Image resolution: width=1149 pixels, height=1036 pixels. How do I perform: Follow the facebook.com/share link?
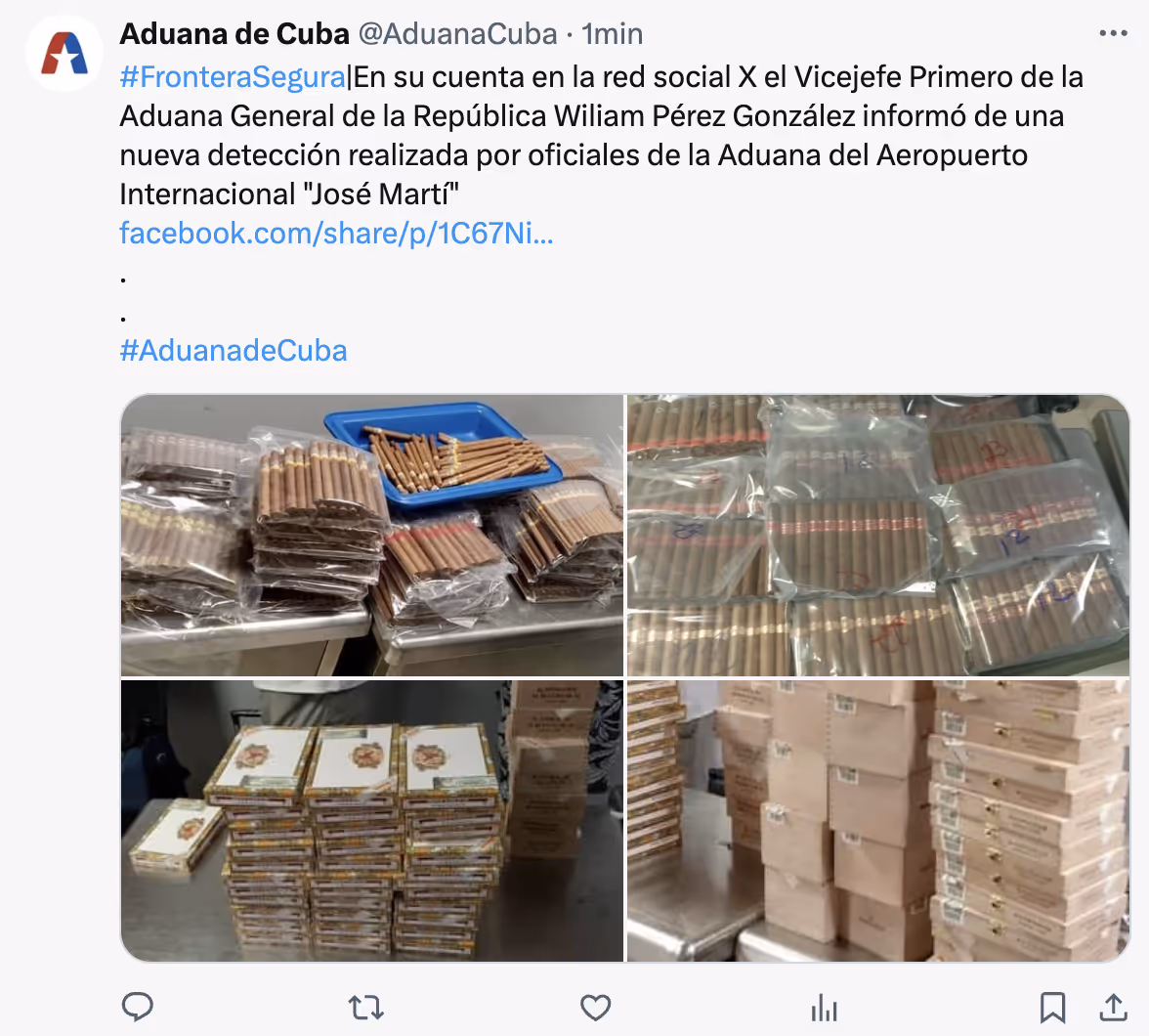(x=336, y=234)
